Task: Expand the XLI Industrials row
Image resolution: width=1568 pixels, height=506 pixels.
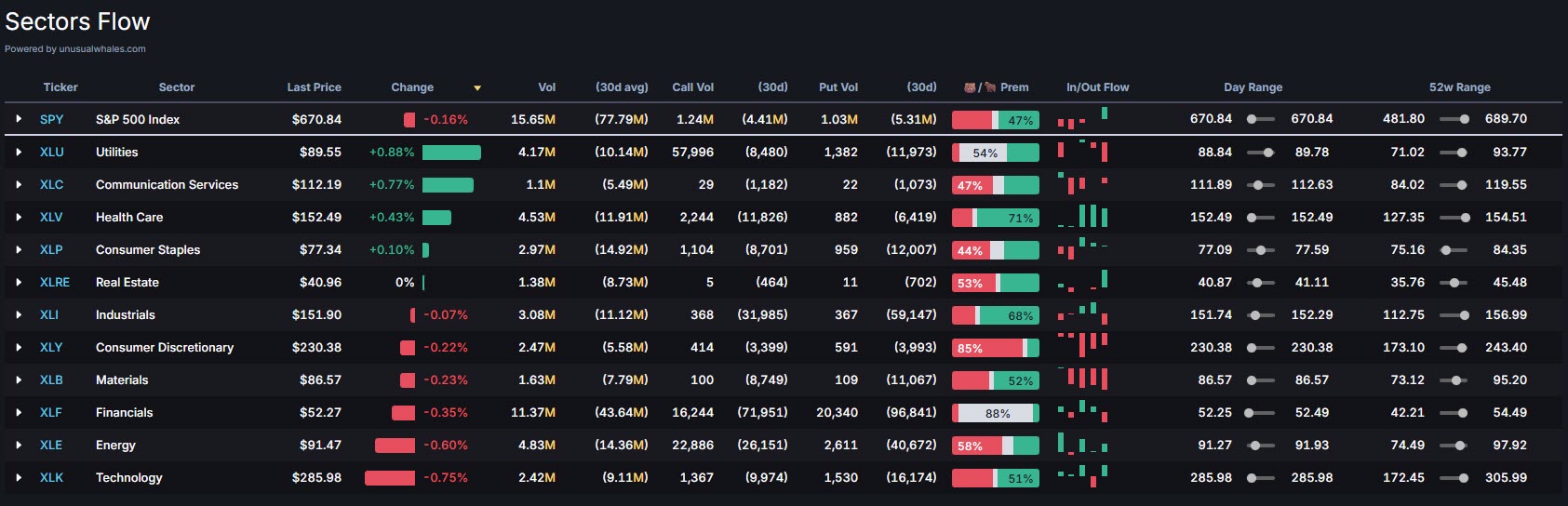Action: coord(19,314)
